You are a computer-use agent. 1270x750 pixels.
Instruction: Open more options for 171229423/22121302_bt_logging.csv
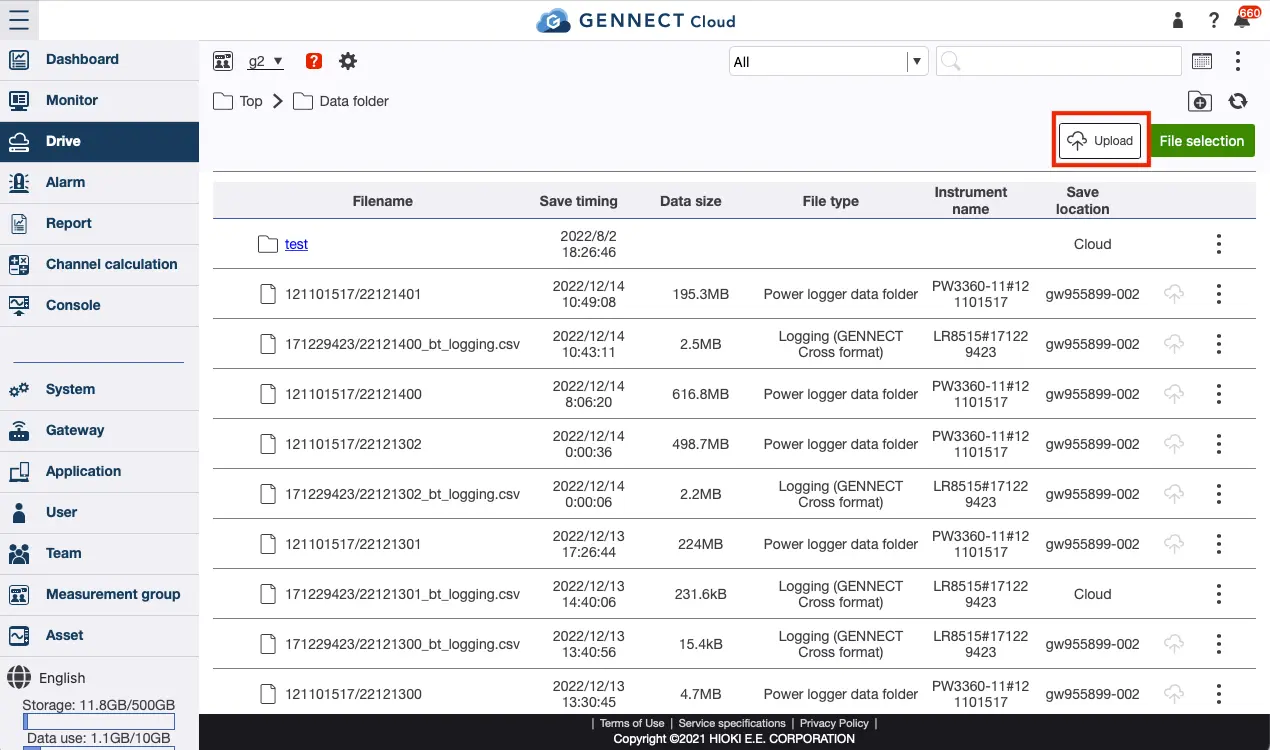1219,494
